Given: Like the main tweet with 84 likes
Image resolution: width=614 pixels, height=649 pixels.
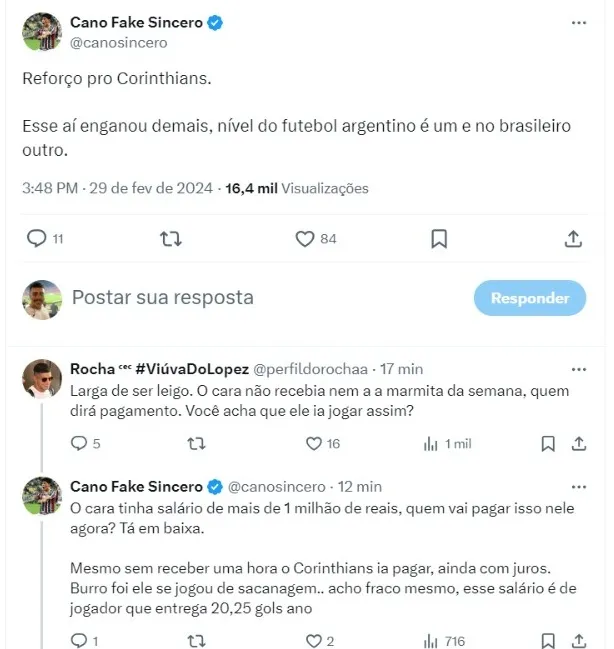Looking at the screenshot, I should [306, 238].
